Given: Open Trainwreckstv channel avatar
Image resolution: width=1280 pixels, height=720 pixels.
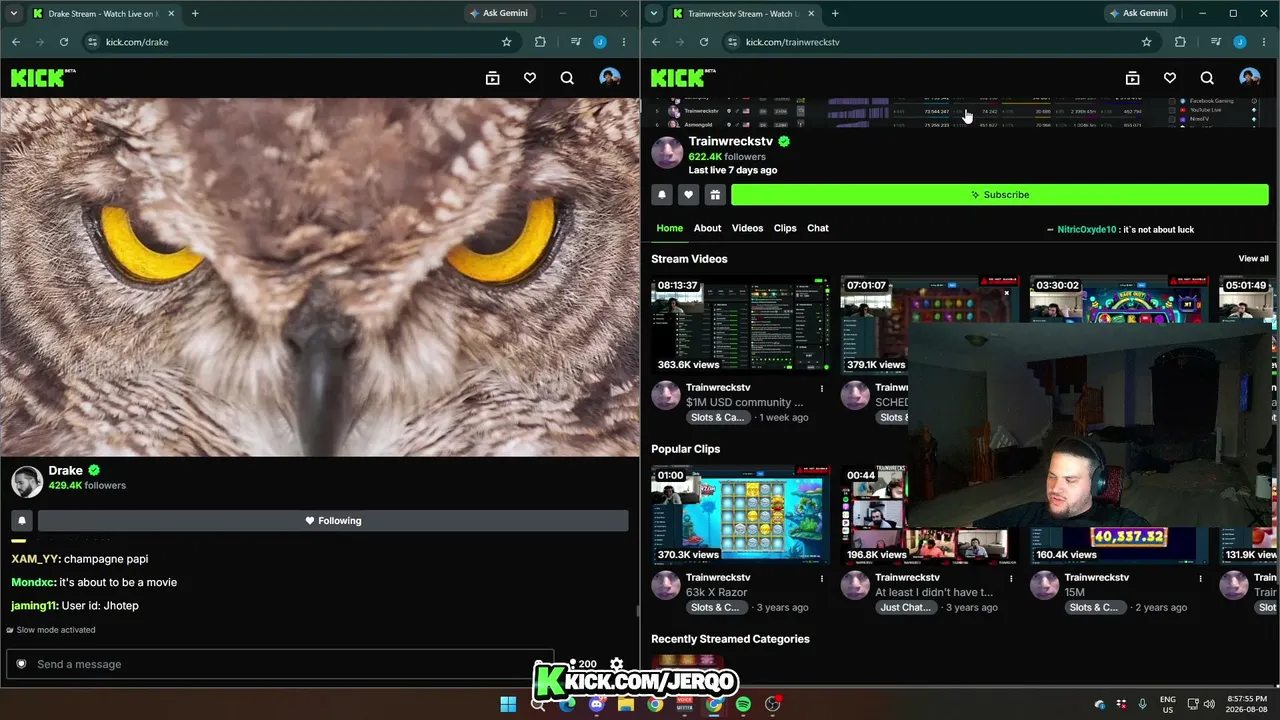Looking at the screenshot, I should tap(667, 153).
